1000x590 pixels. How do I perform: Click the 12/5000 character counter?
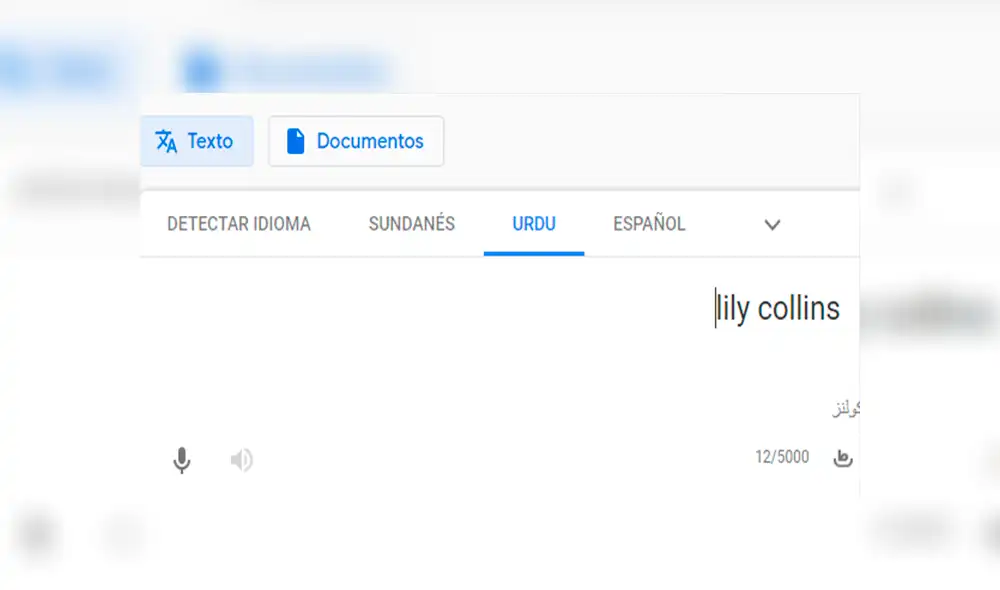tap(783, 457)
